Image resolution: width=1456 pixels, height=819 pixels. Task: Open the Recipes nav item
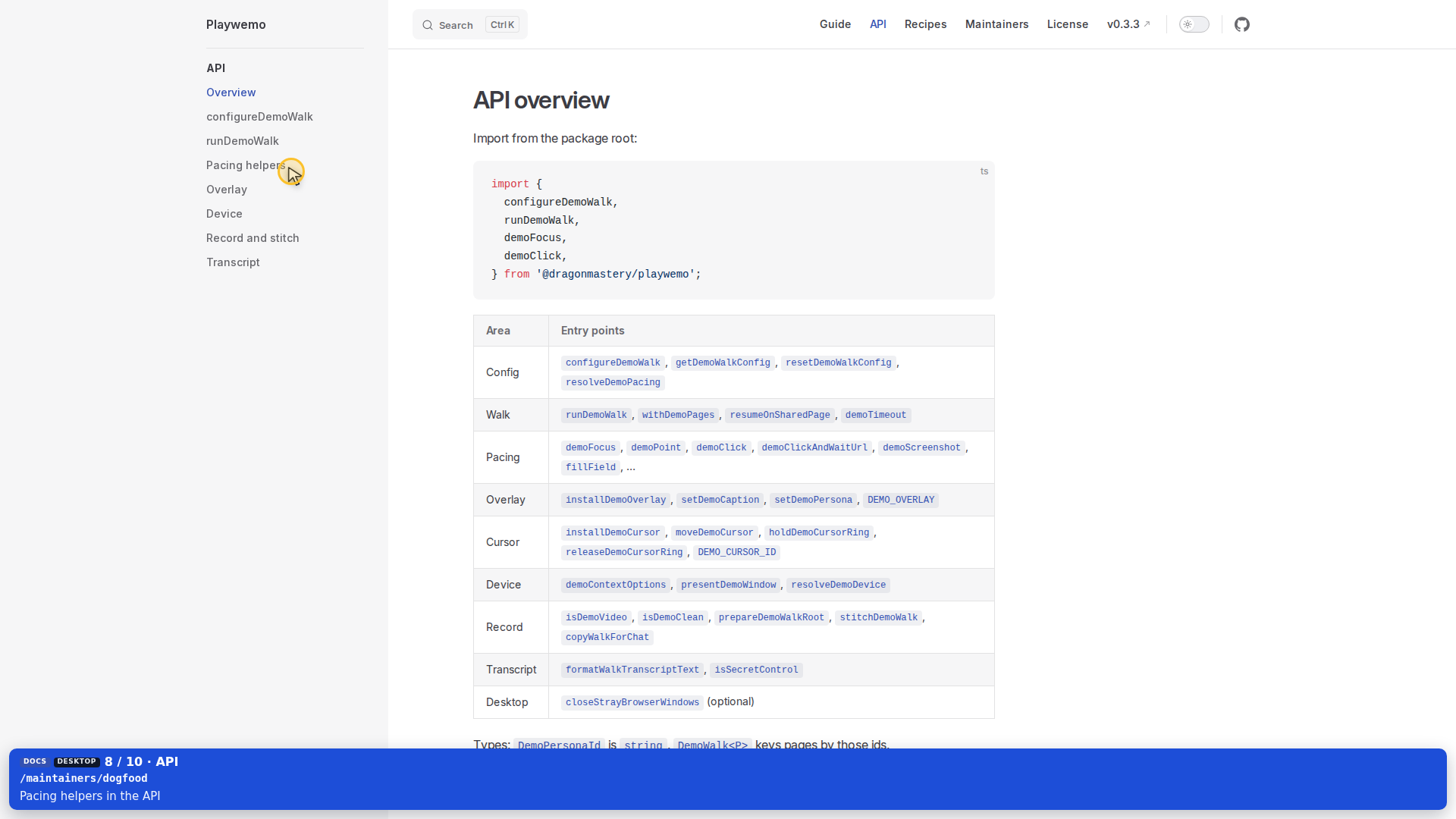[925, 24]
